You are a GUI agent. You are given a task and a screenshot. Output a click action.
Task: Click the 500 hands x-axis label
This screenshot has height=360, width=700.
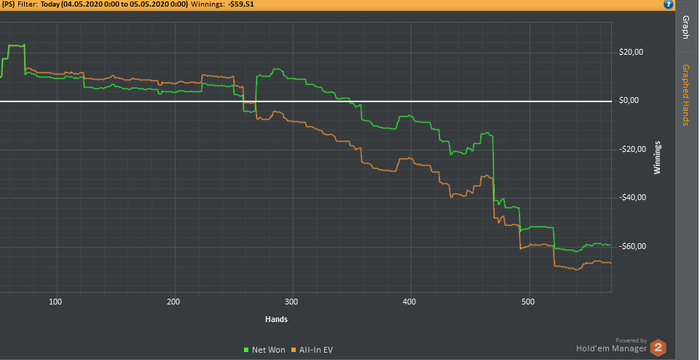click(x=528, y=302)
